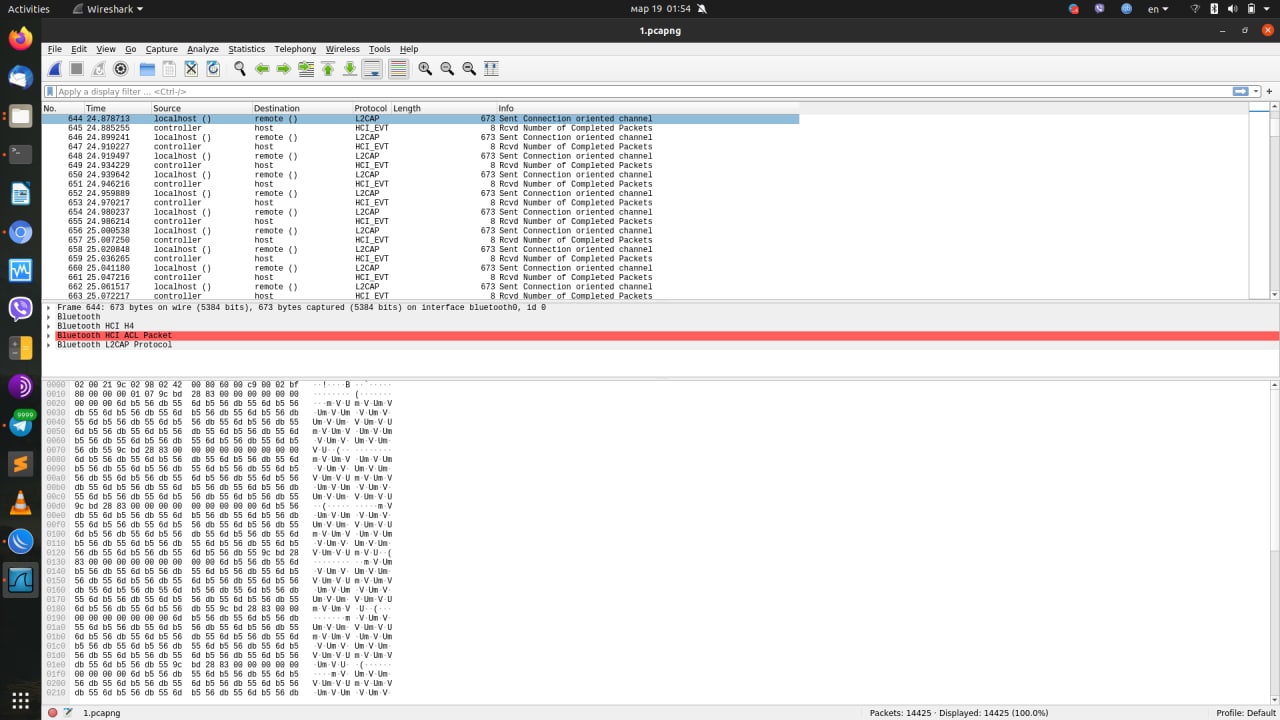Open the View menu
The width and height of the screenshot is (1280, 720).
(x=106, y=49)
